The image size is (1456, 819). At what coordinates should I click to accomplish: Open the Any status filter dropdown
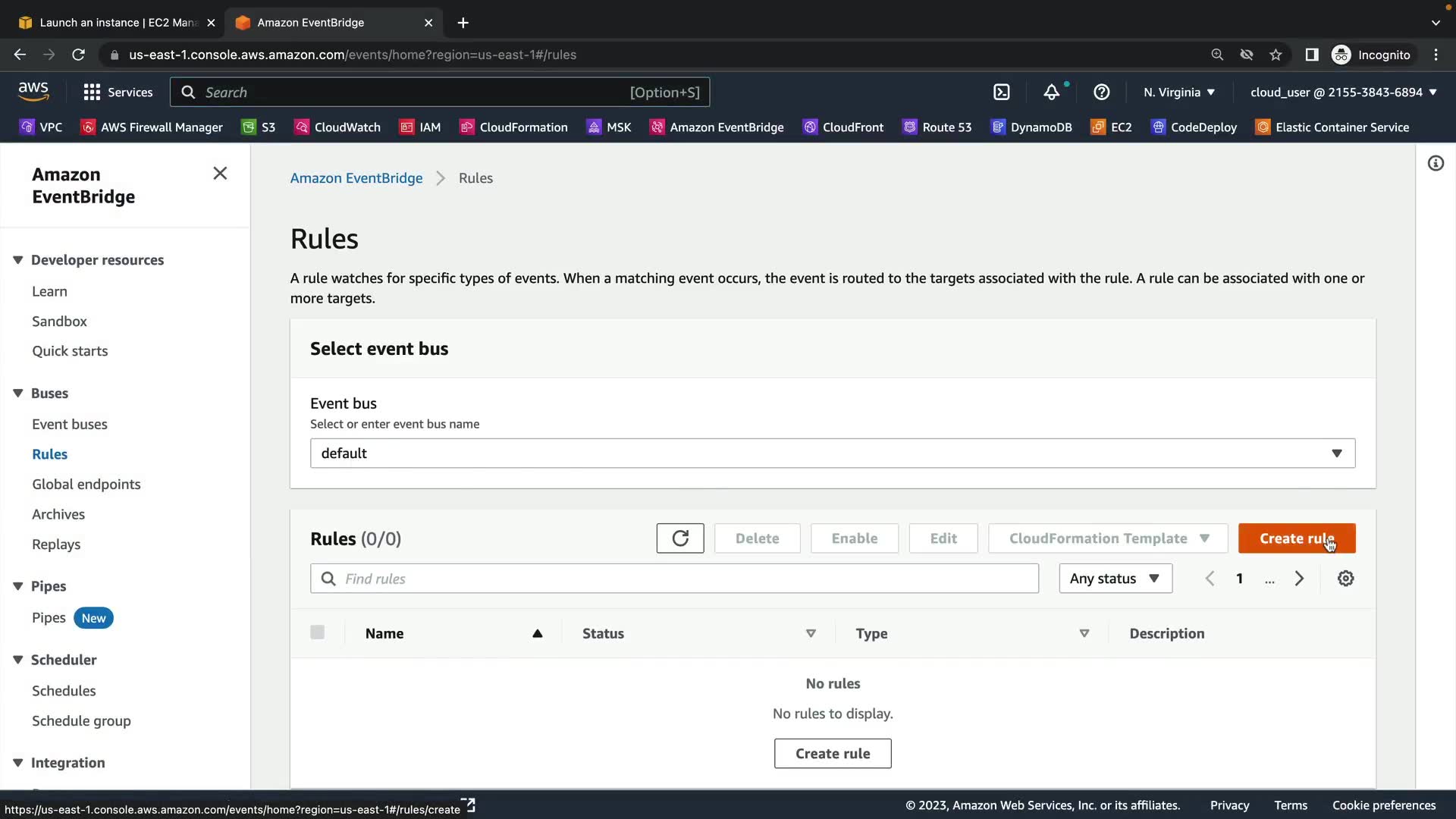[x=1115, y=579]
